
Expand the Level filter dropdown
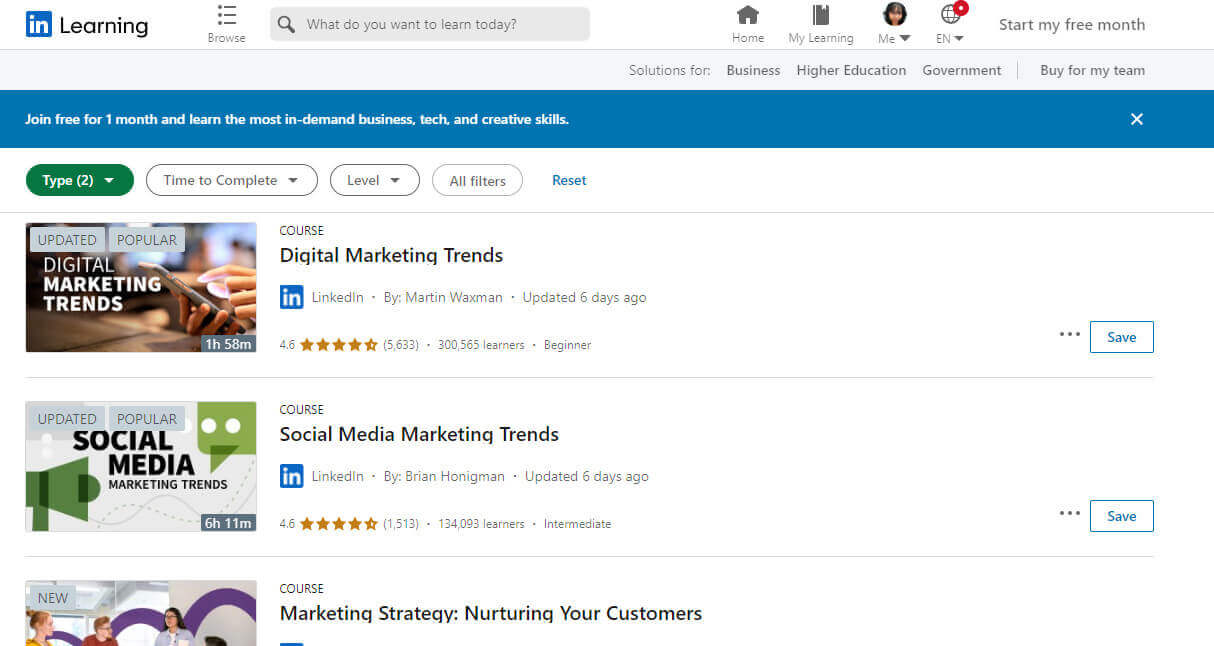[x=375, y=180]
